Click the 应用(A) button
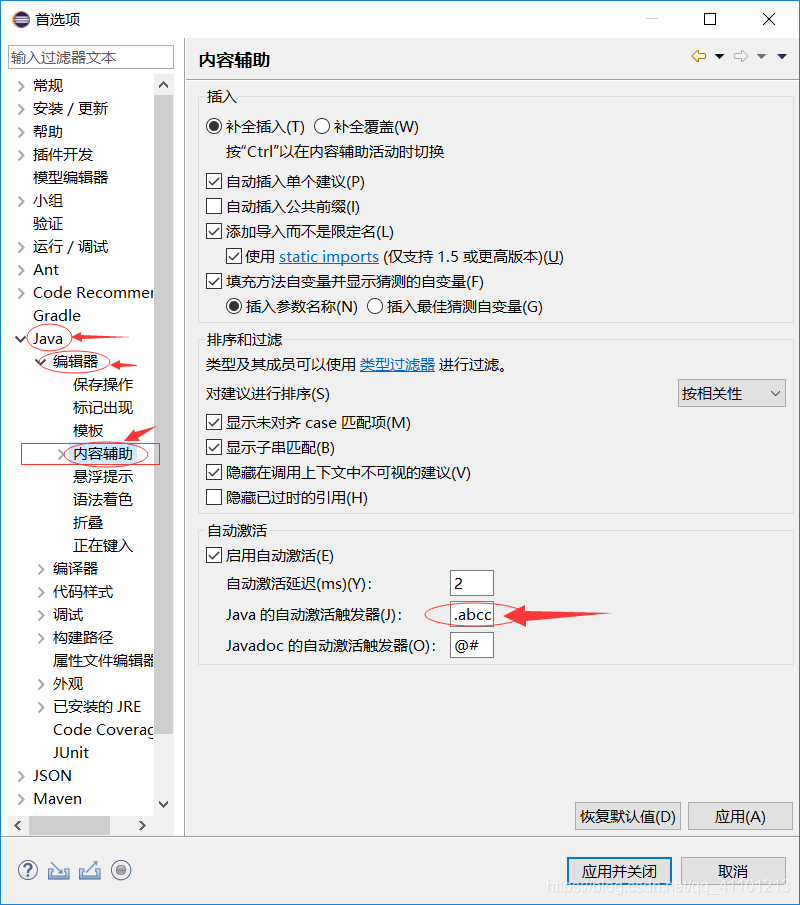The image size is (800, 905). pos(740,816)
